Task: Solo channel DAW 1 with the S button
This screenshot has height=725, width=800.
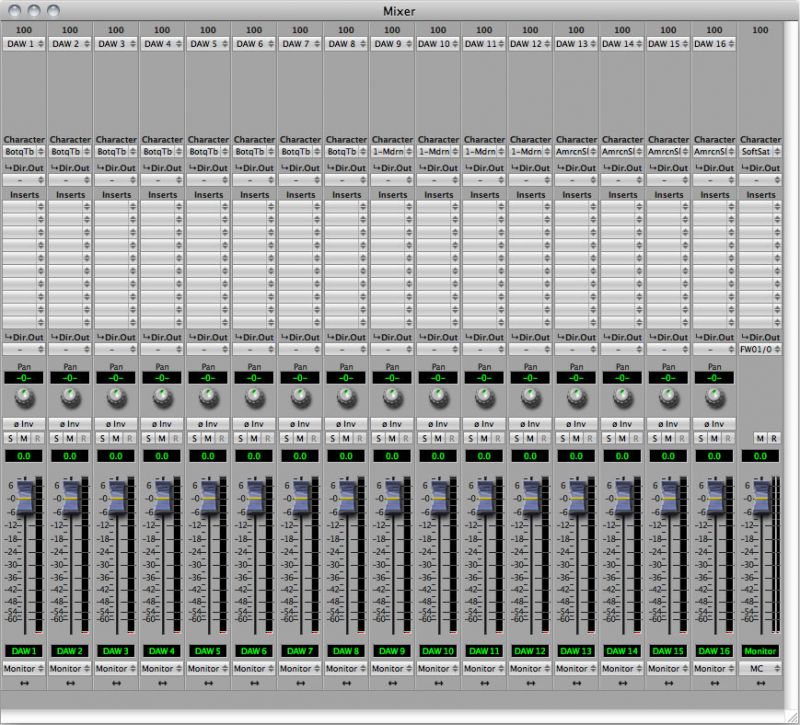Action: coord(11,438)
